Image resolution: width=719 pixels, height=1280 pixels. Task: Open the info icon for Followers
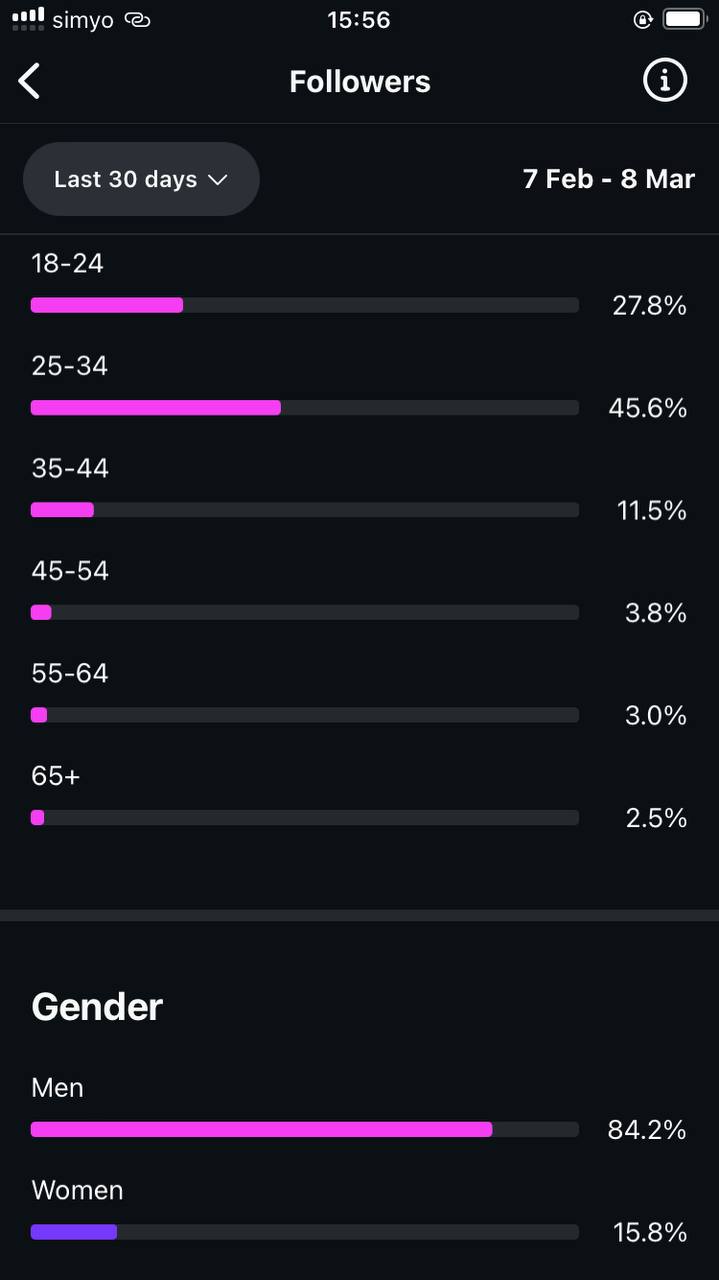click(665, 80)
